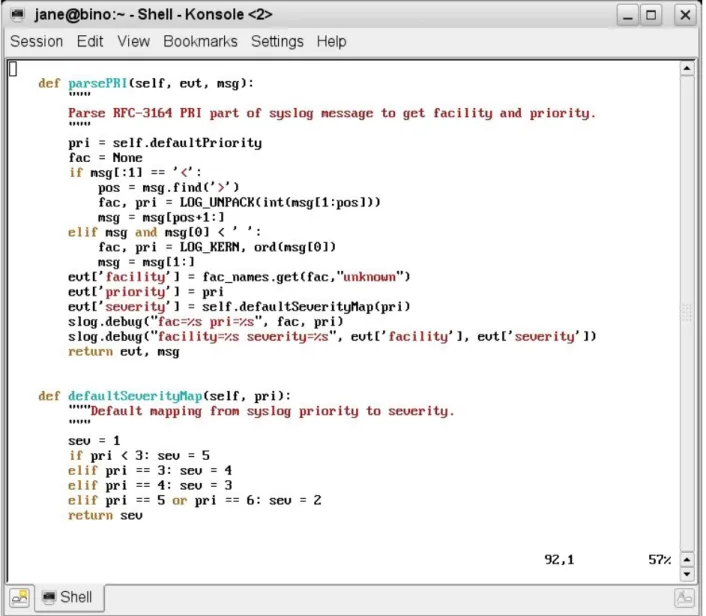
Task: Open the Edit menu
Action: point(90,41)
